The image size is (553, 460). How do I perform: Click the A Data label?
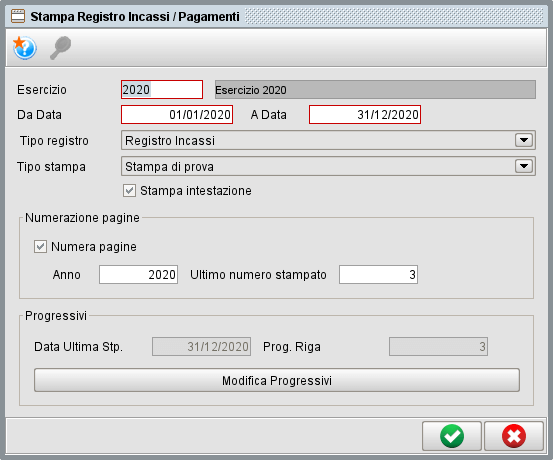click(269, 115)
